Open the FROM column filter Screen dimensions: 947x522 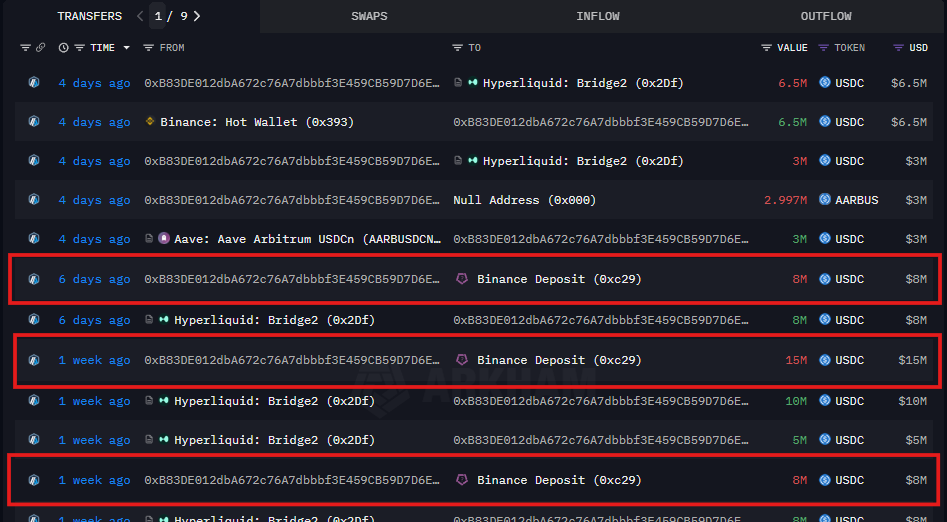[x=149, y=48]
